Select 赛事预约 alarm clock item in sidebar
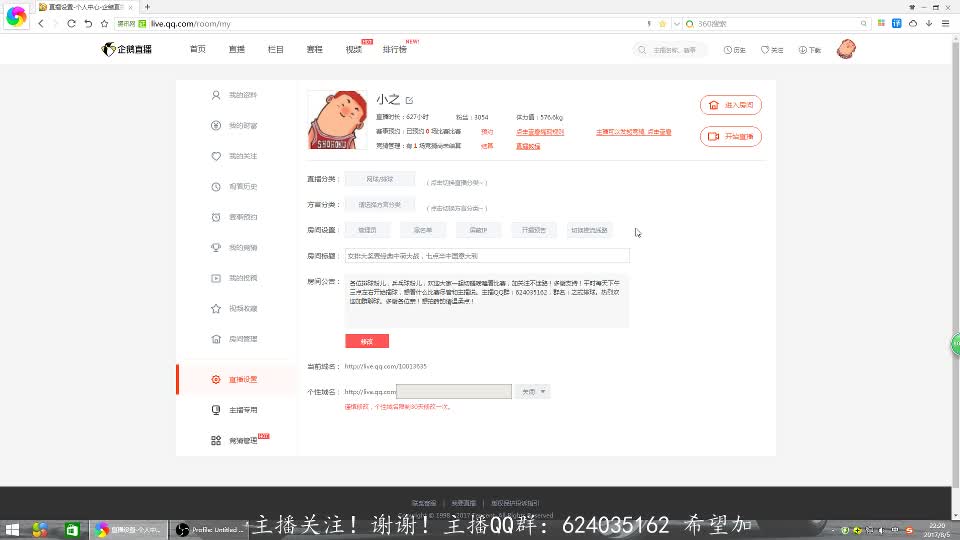 click(241, 217)
